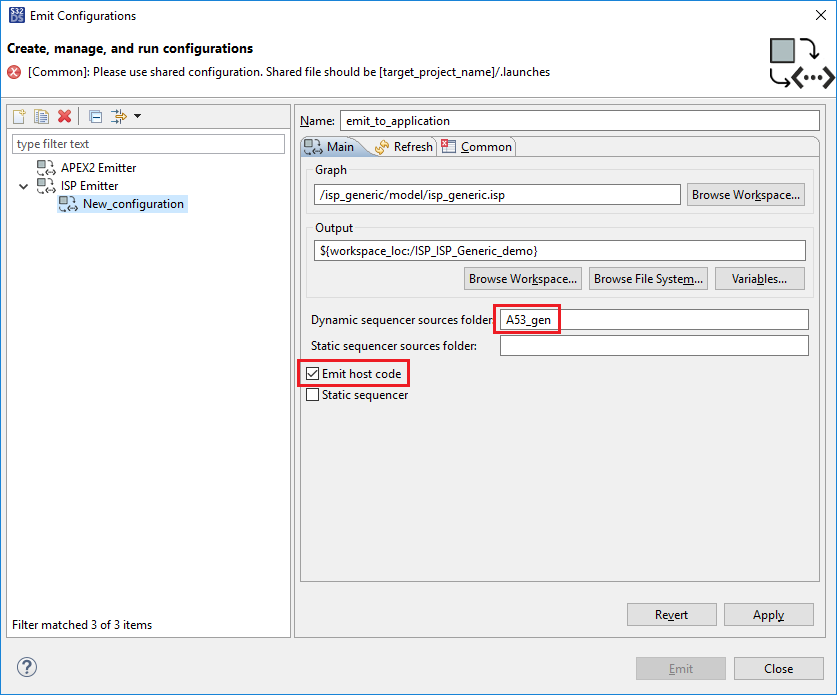
Task: Click Browse File System button
Action: (648, 279)
